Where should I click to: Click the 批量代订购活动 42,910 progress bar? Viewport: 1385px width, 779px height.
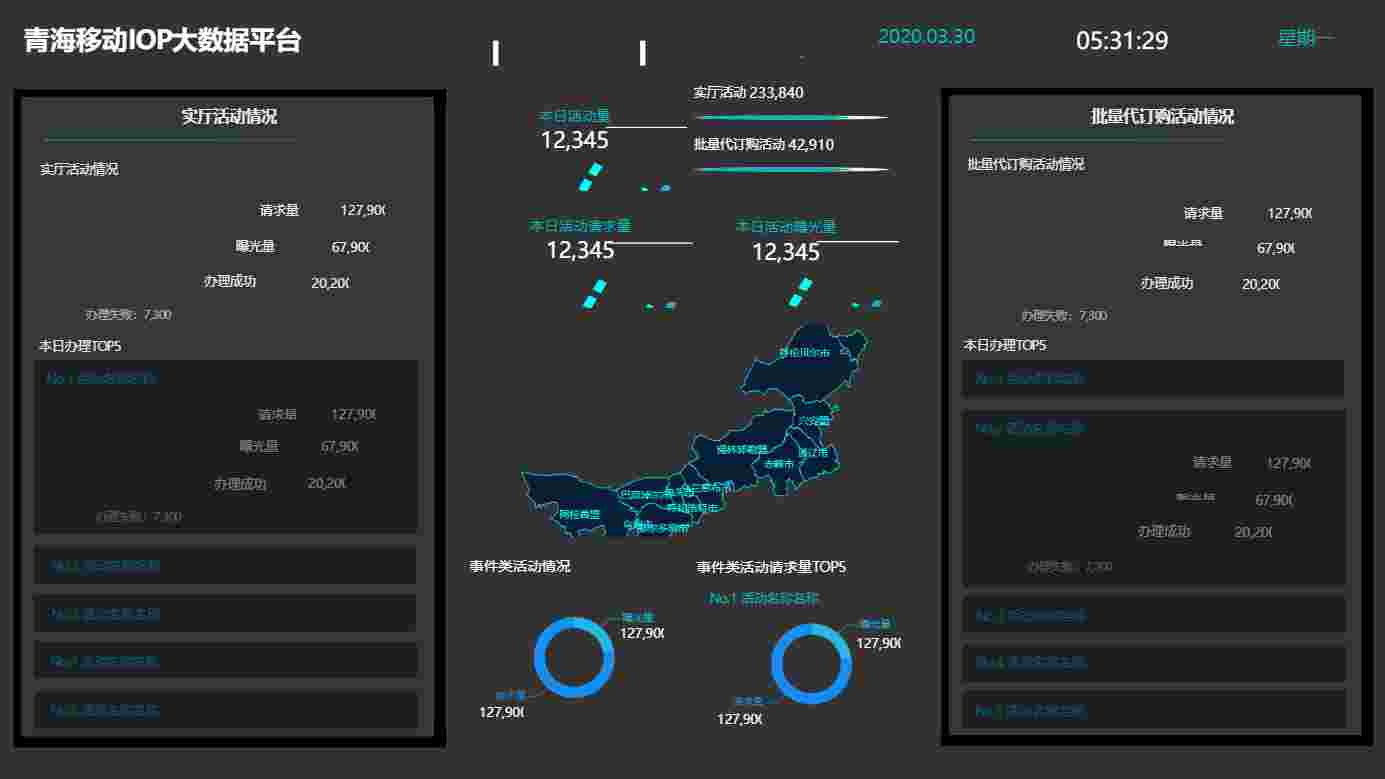790,169
